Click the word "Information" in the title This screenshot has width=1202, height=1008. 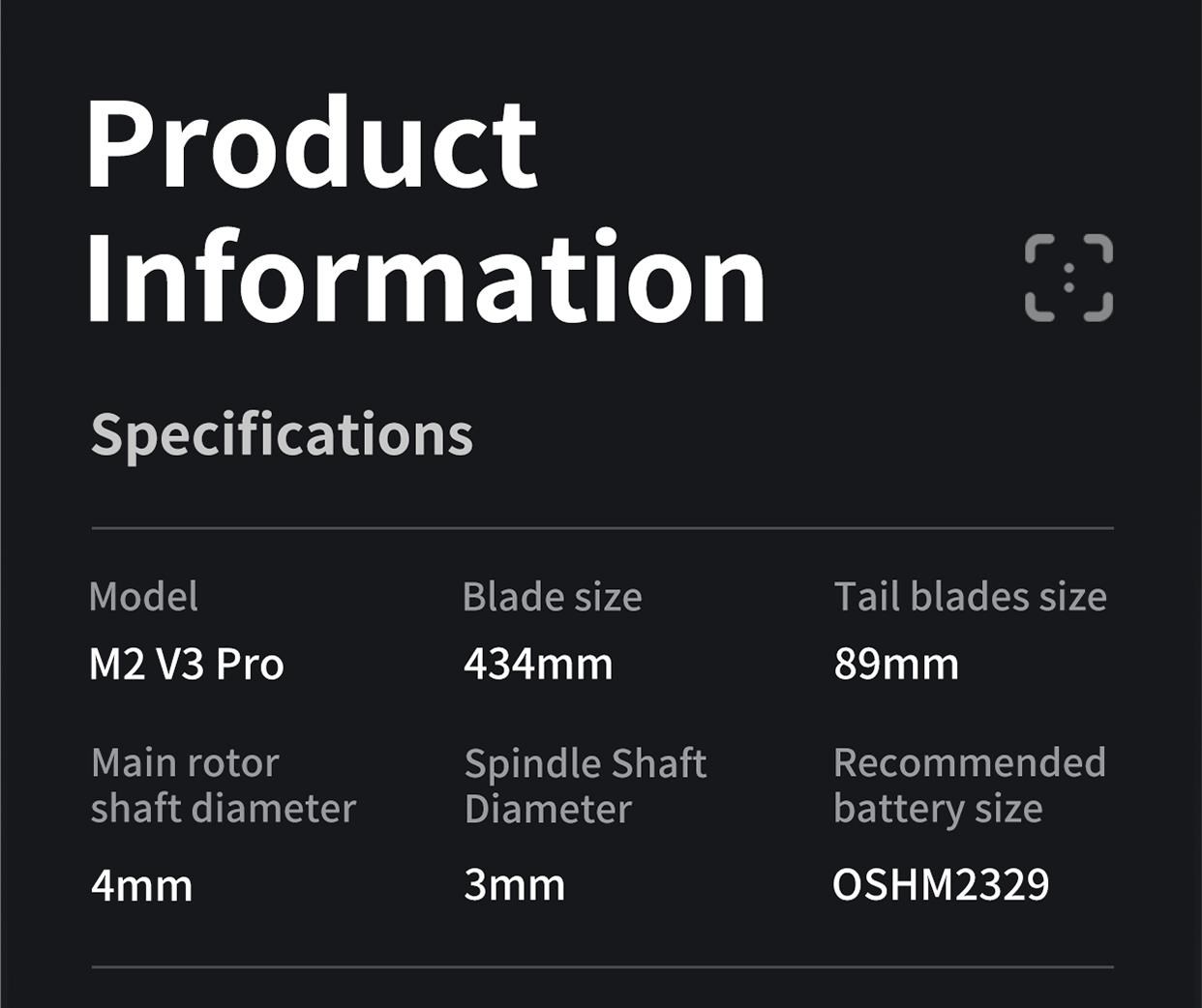426,276
